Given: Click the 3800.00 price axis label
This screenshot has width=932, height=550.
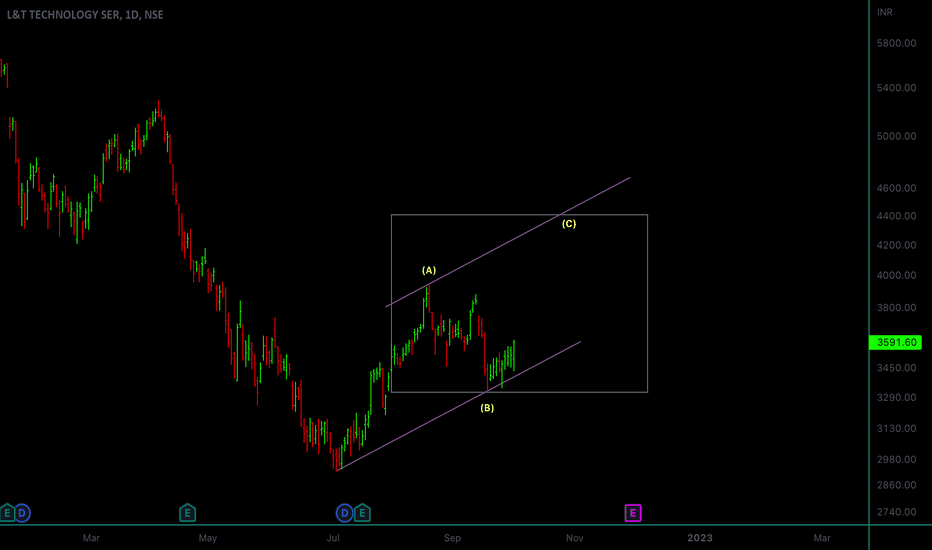Looking at the screenshot, I should click(896, 307).
